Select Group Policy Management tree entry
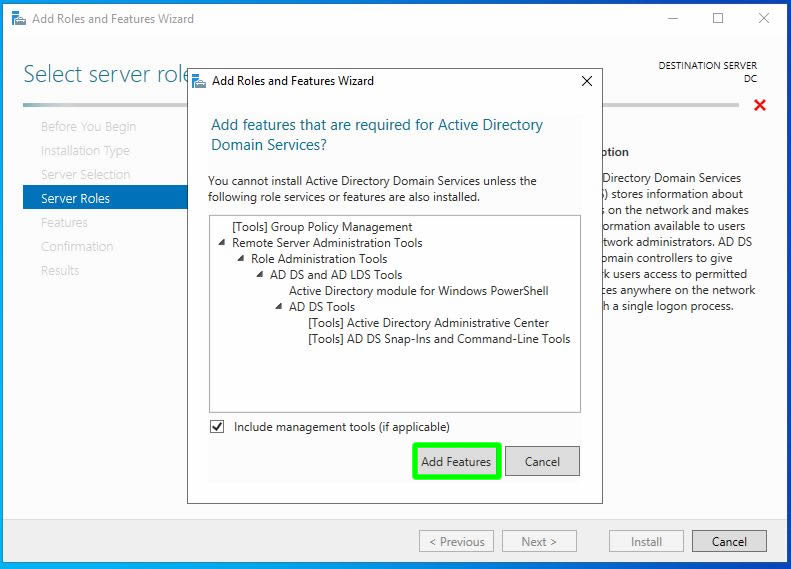This screenshot has width=791, height=569. coord(322,227)
